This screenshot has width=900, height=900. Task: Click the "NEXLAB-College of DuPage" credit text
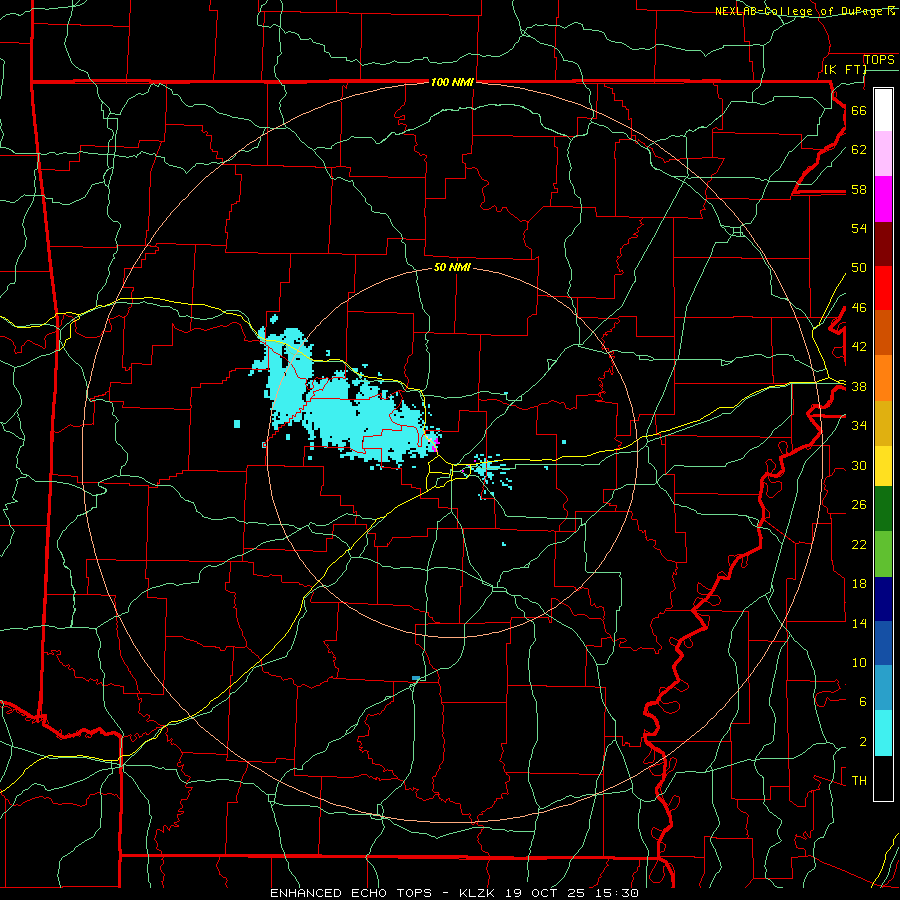click(x=800, y=11)
